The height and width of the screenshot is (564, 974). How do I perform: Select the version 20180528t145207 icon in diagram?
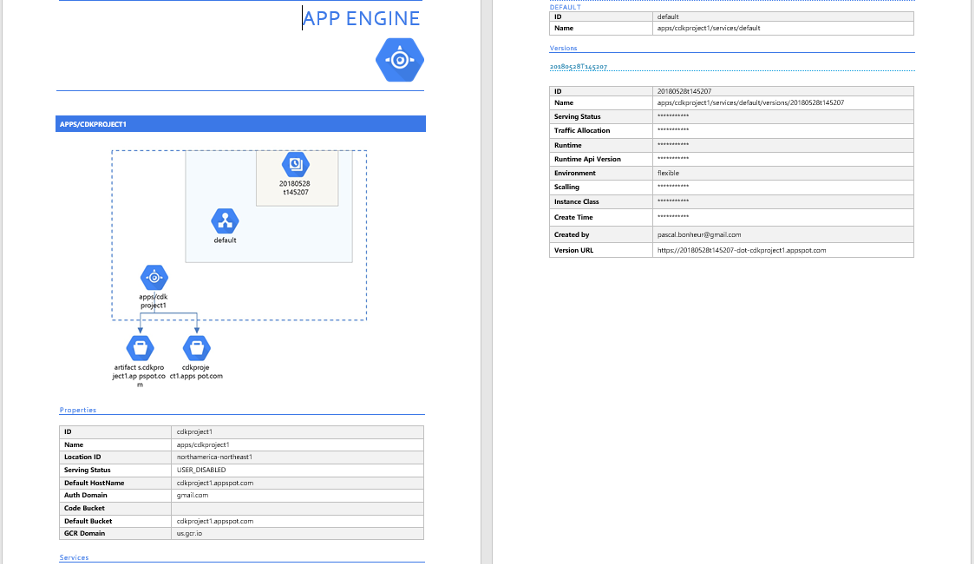click(x=296, y=164)
